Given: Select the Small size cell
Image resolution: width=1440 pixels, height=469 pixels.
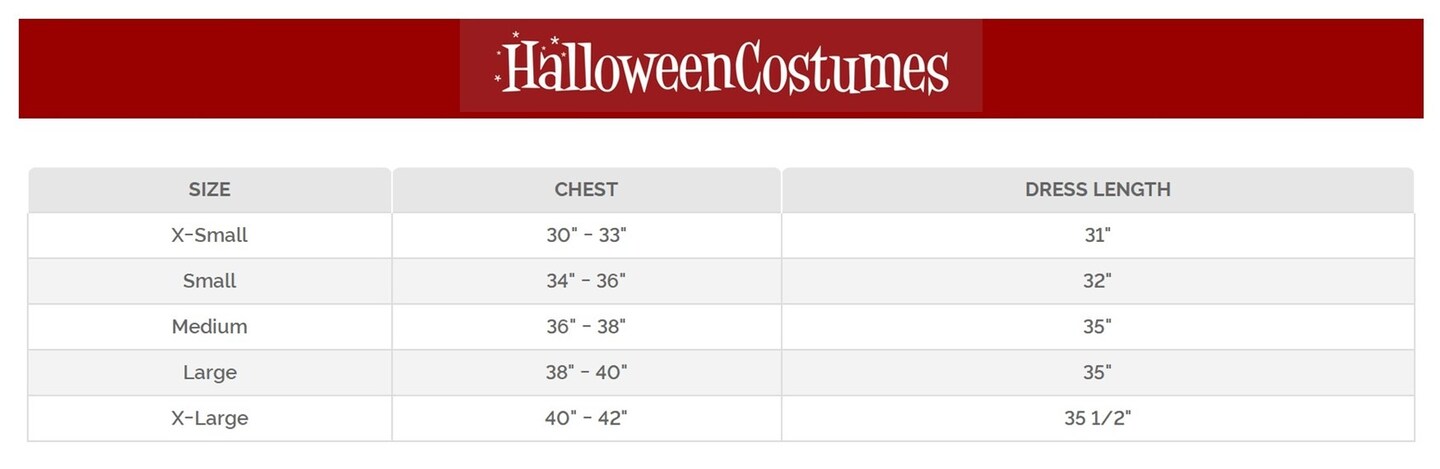Looking at the screenshot, I should click(x=209, y=282).
